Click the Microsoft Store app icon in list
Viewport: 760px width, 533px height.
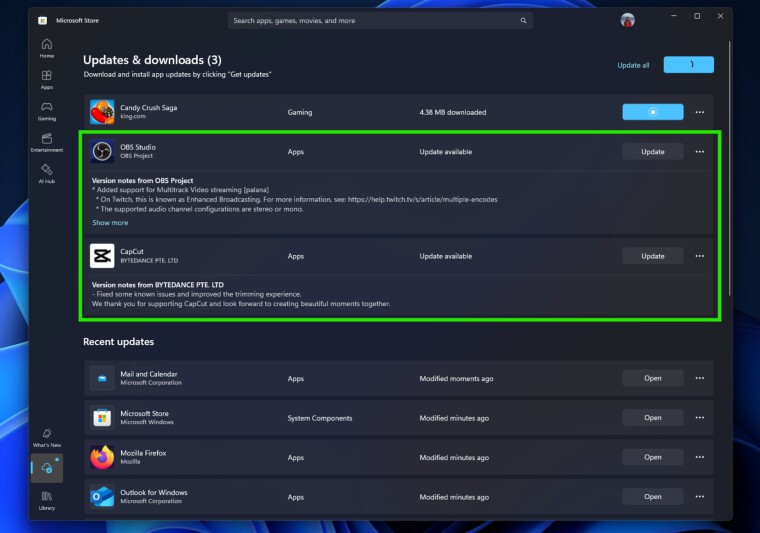[x=102, y=418]
